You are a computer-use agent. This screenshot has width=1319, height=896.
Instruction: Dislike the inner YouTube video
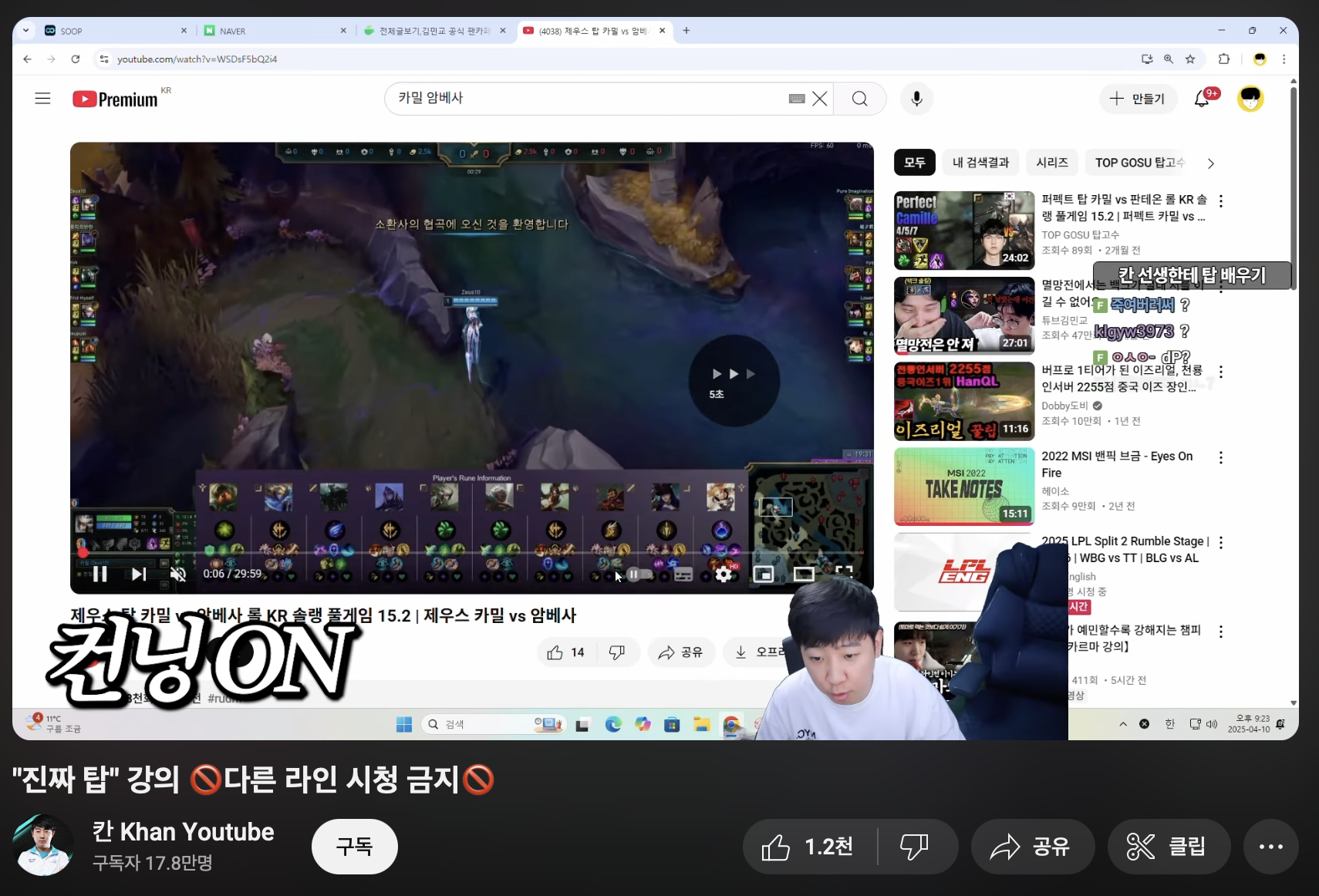(617, 652)
